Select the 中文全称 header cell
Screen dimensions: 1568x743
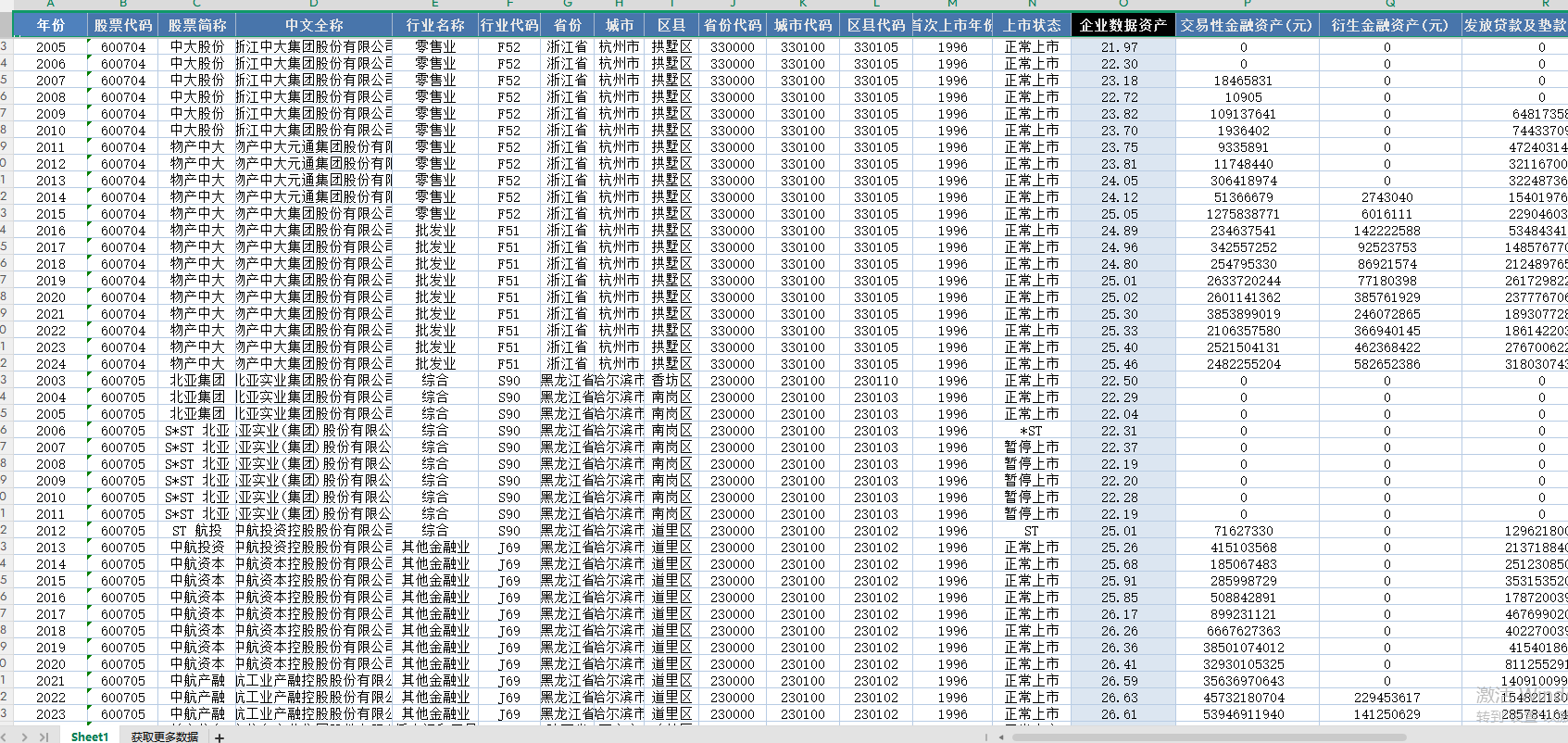[314, 25]
